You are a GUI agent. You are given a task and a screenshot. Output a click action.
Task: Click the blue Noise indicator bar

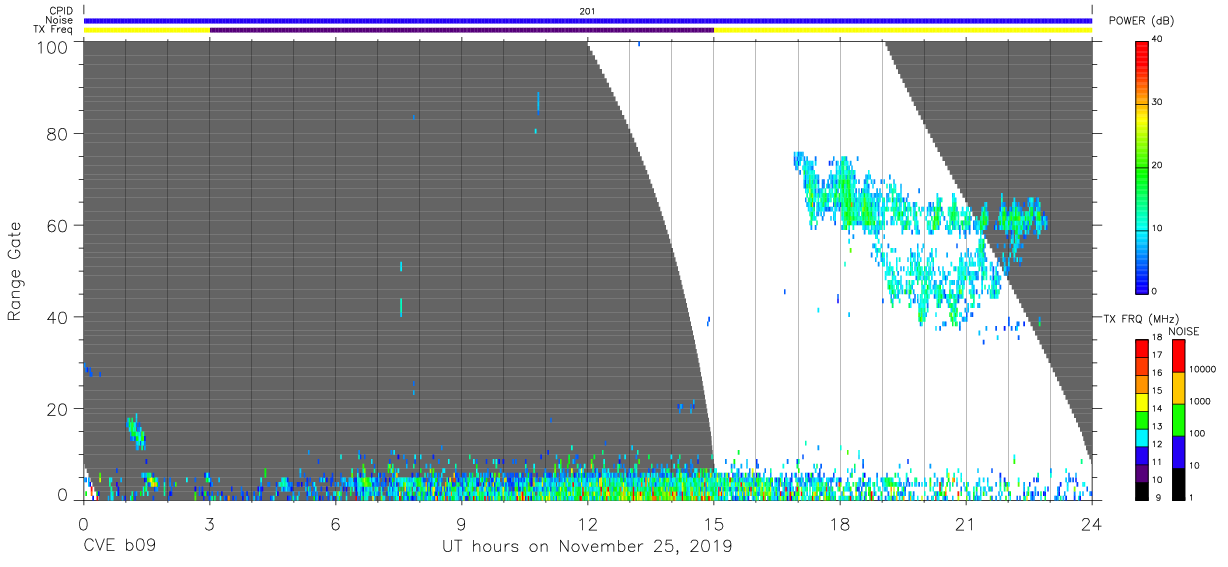[587, 20]
